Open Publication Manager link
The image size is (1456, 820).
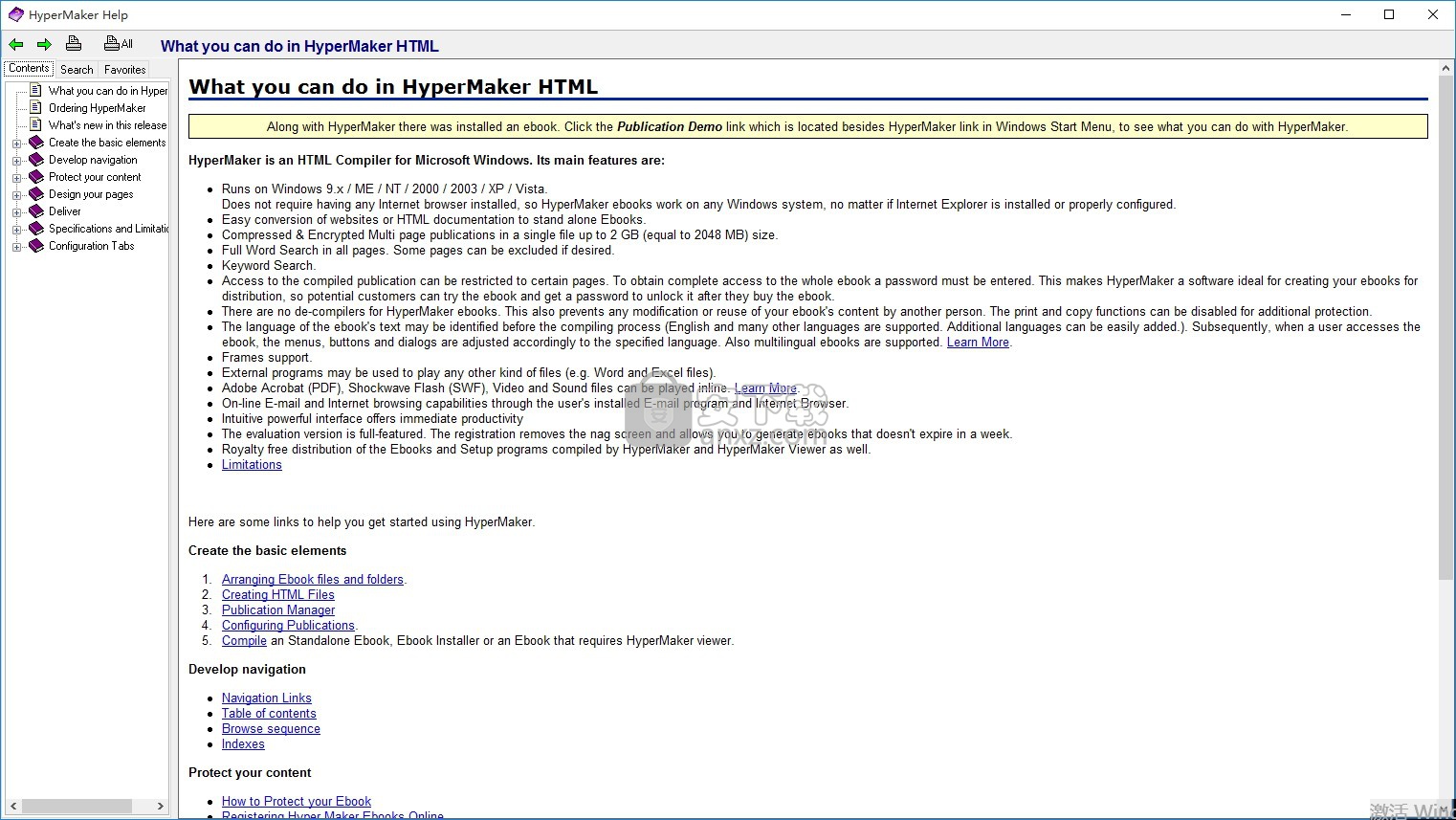[278, 610]
